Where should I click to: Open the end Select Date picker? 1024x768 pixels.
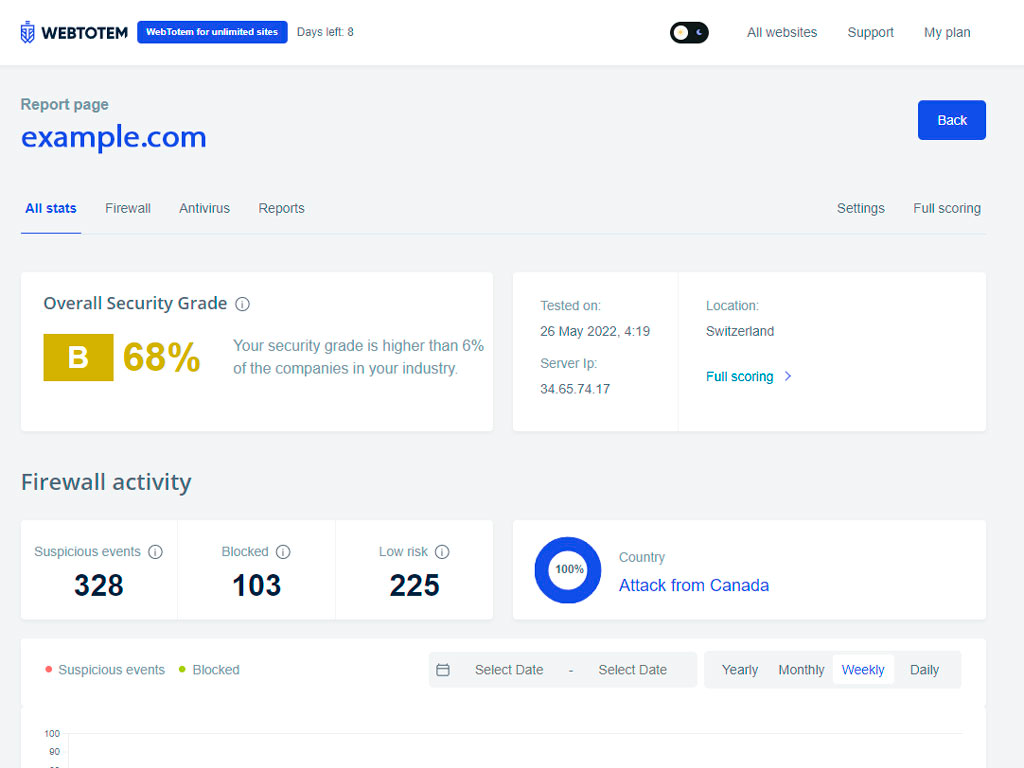[x=632, y=670]
